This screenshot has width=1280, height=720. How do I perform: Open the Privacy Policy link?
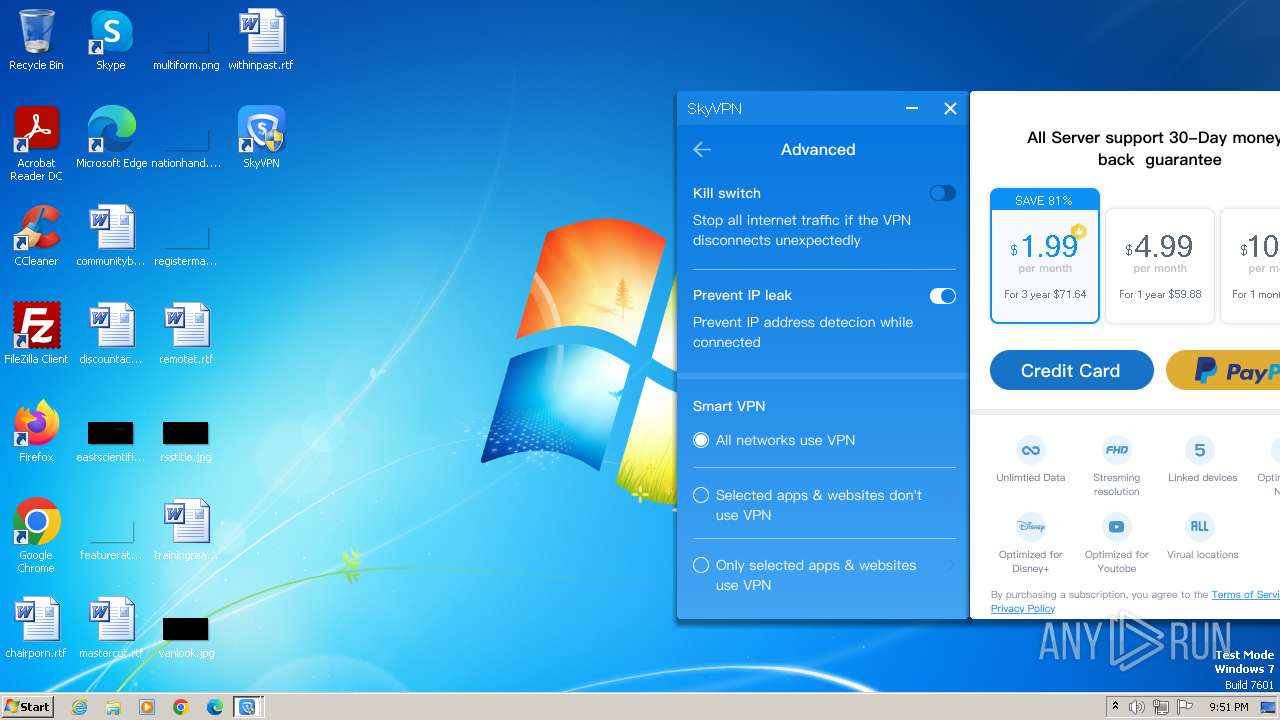click(1023, 608)
